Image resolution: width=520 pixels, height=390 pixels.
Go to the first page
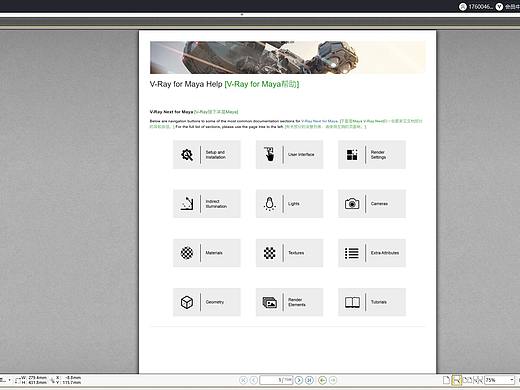(x=243, y=380)
